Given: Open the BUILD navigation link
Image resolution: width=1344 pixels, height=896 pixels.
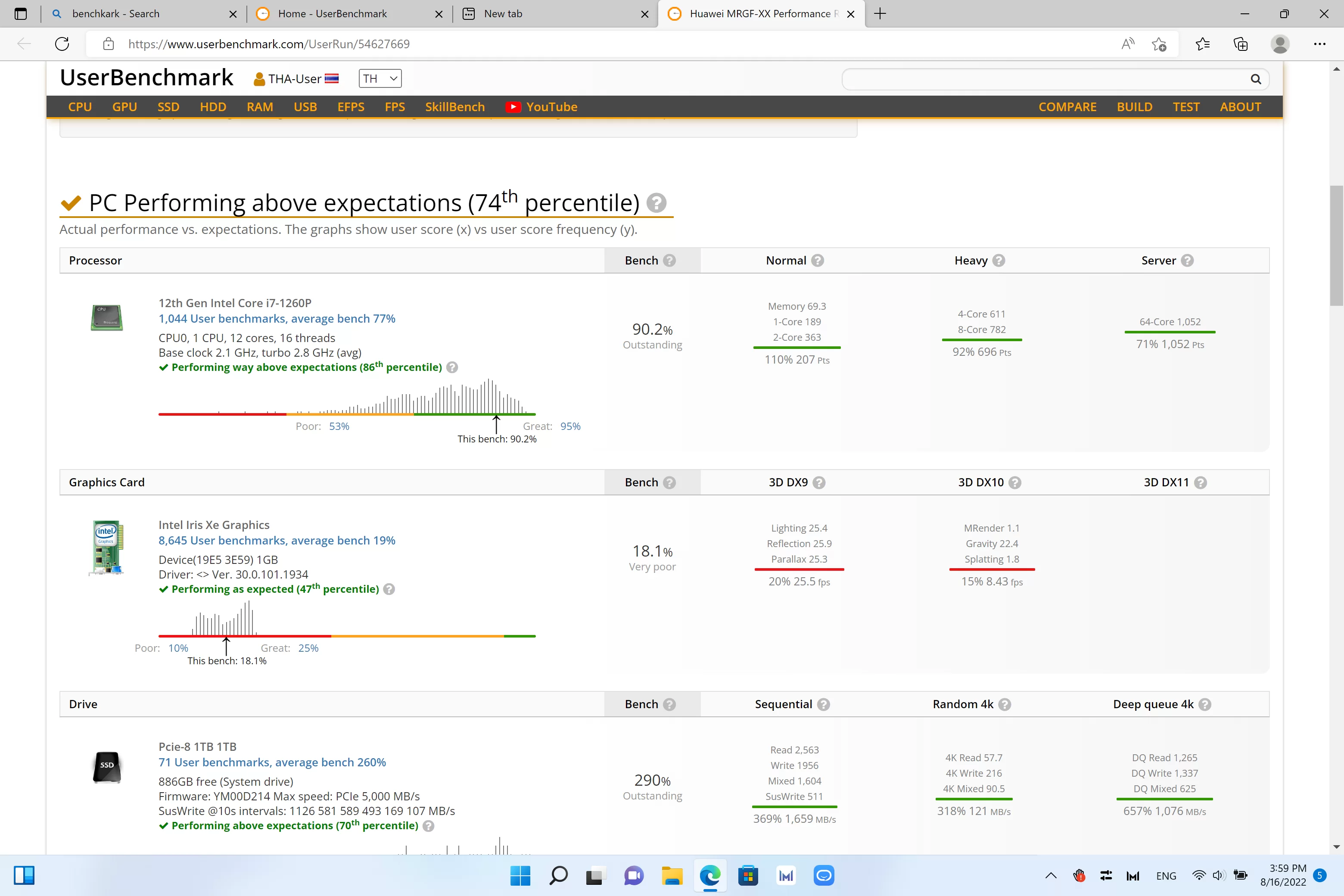Looking at the screenshot, I should tap(1134, 107).
